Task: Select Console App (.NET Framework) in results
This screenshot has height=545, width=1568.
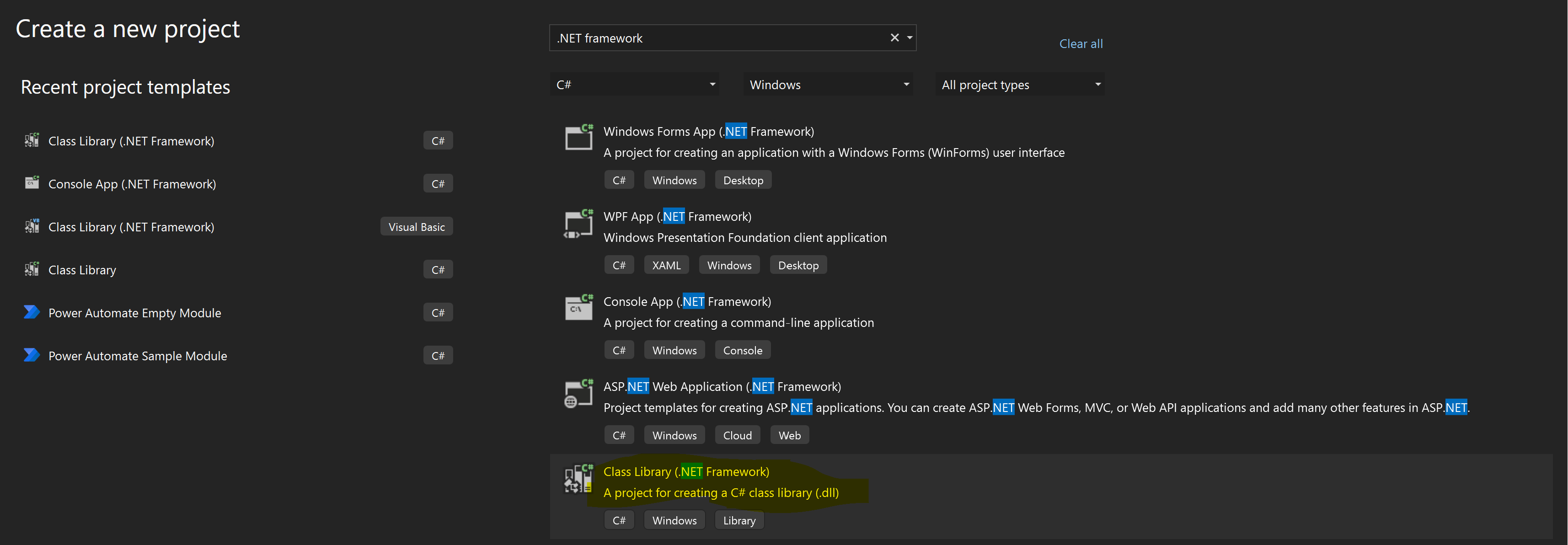Action: [687, 301]
